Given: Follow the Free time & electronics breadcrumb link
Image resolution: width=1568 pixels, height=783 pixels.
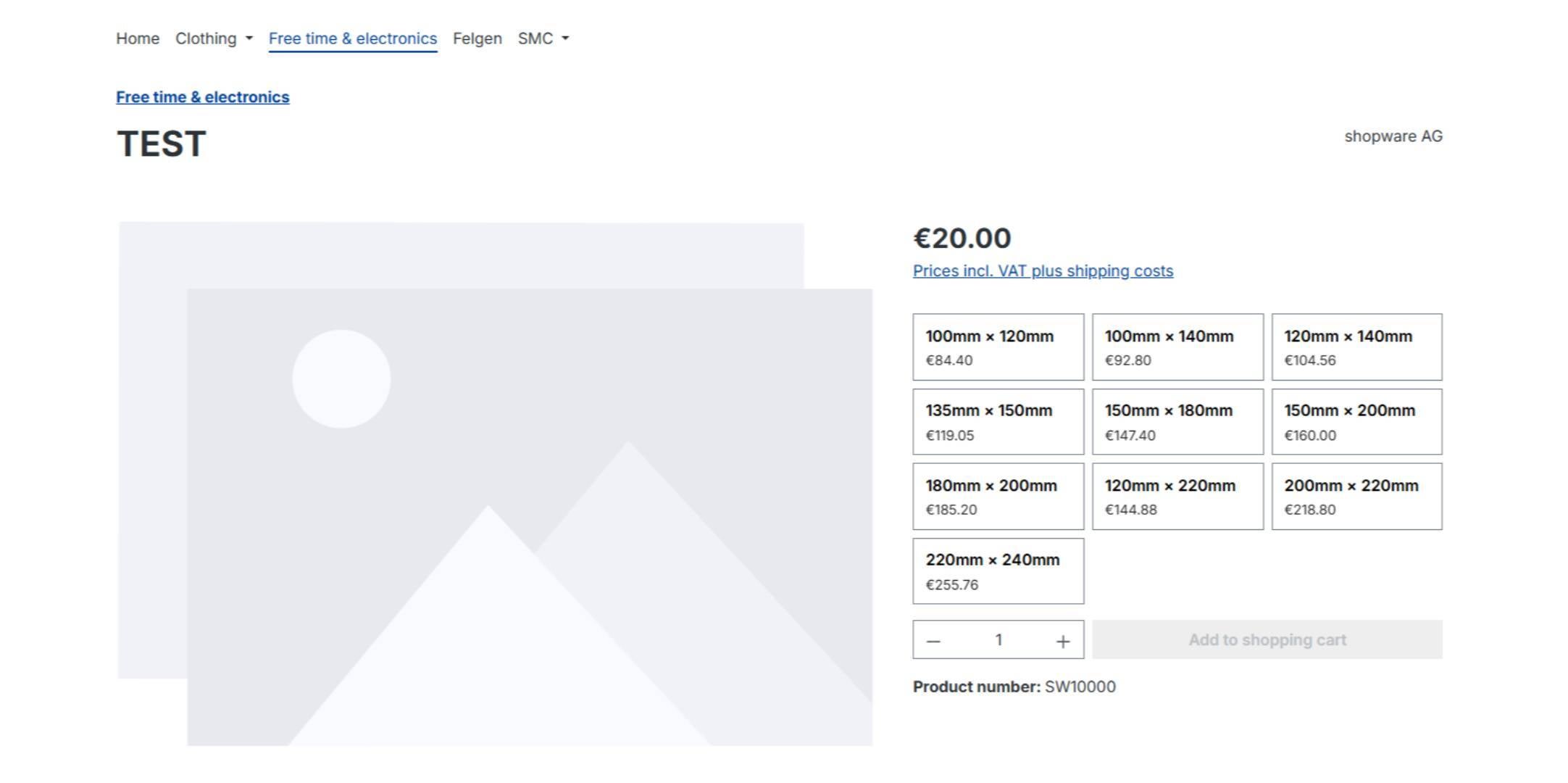Looking at the screenshot, I should click(203, 97).
